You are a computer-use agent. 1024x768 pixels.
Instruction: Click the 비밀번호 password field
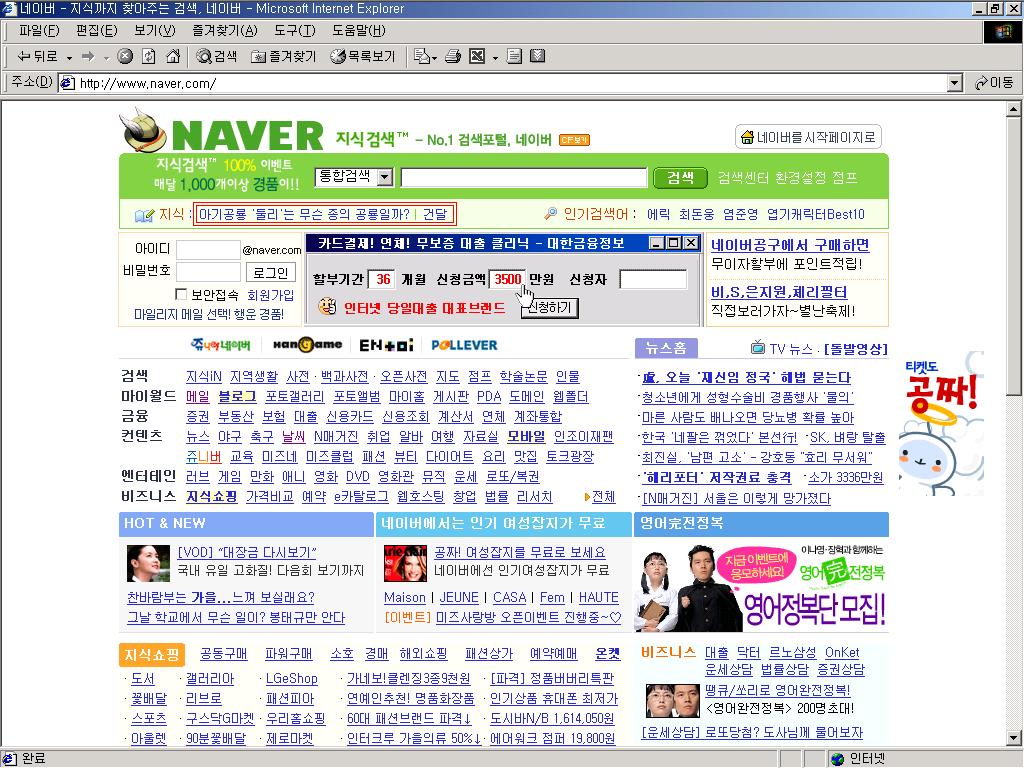[208, 272]
